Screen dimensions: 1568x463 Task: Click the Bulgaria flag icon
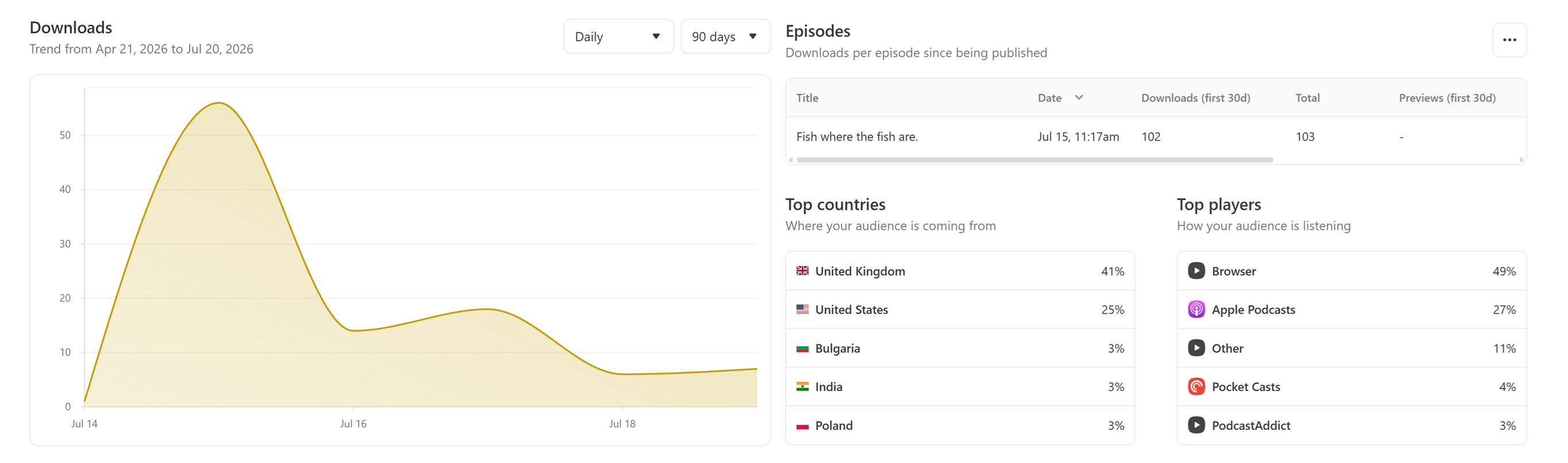[802, 349]
